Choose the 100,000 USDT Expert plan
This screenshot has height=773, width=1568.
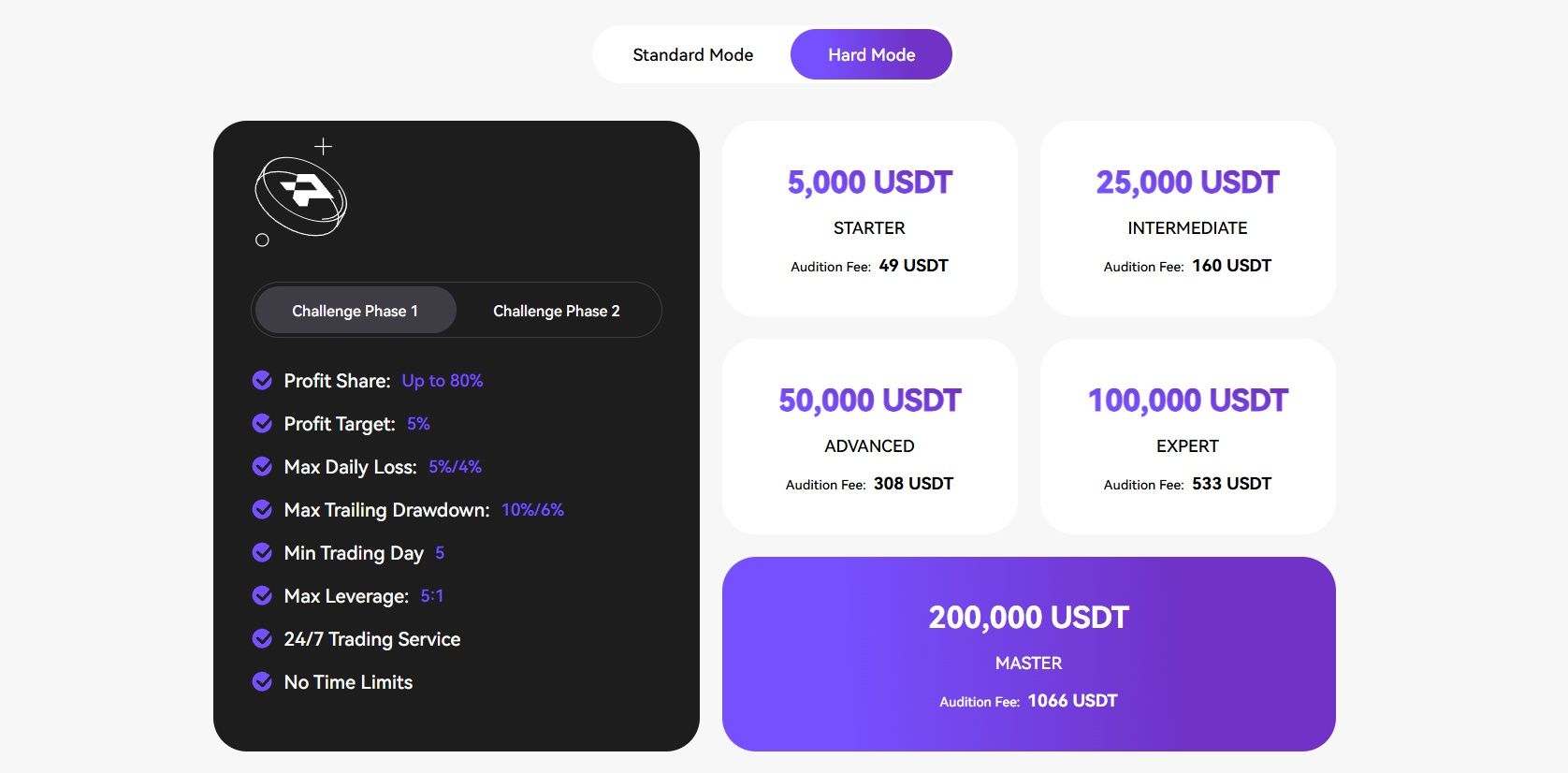tap(1187, 436)
